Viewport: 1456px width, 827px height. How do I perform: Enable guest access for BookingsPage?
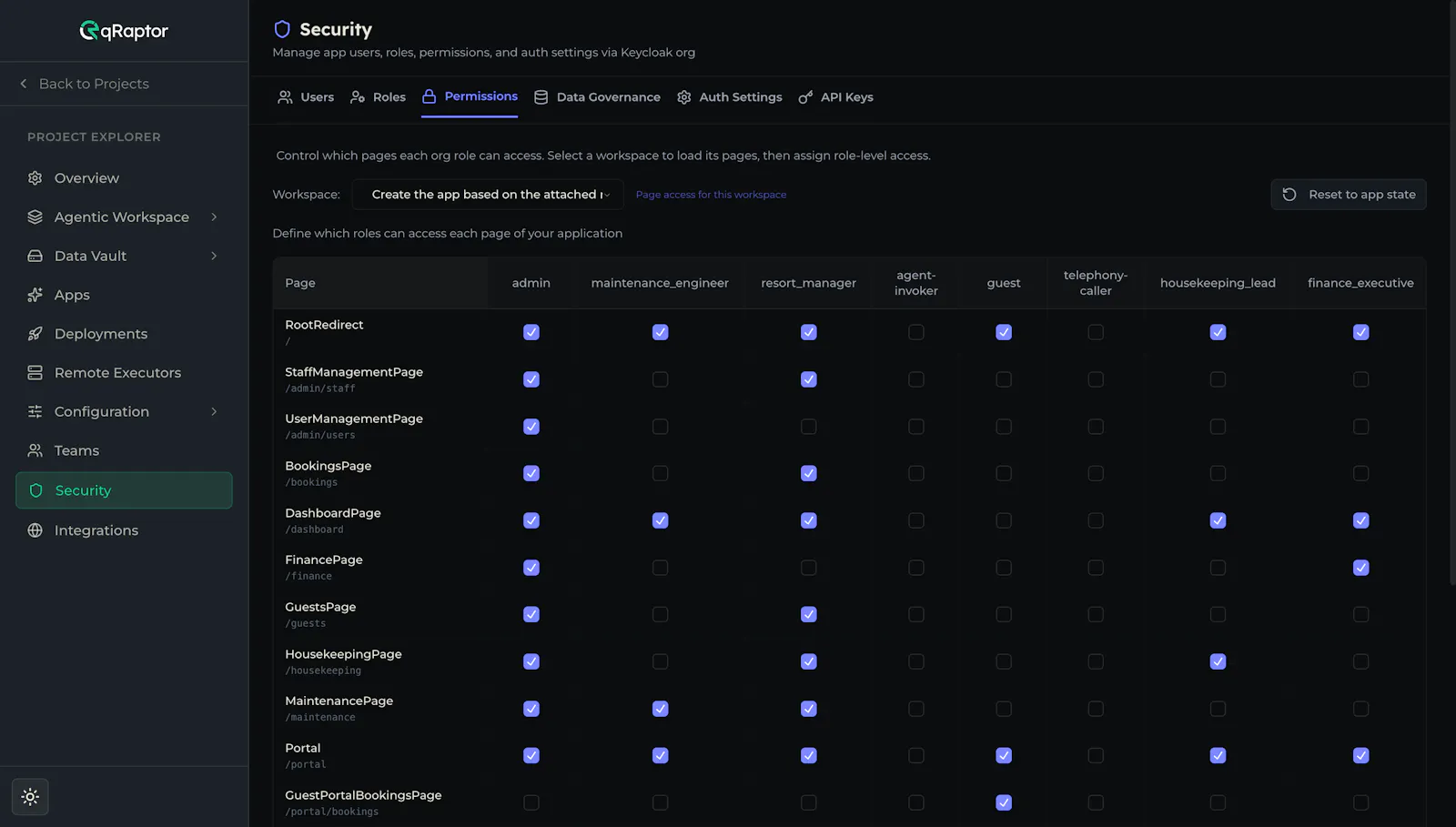coord(1004,474)
